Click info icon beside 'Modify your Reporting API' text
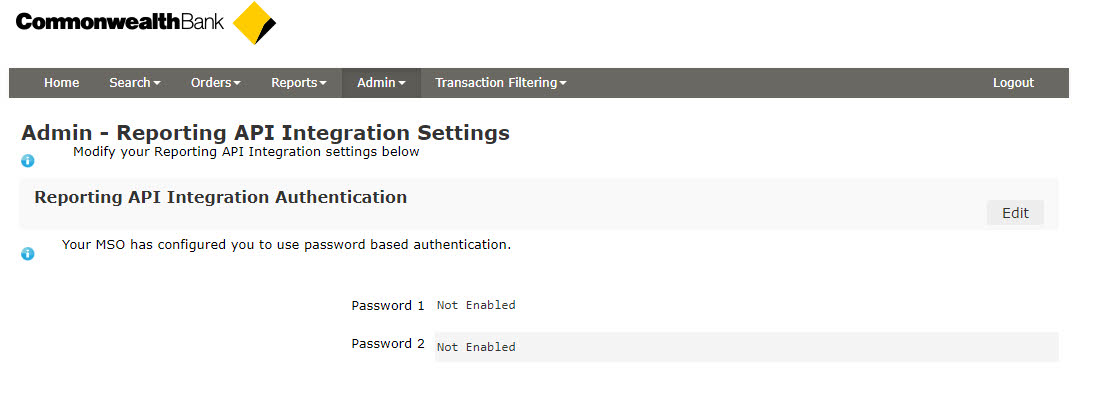1100x417 pixels. pyautogui.click(x=28, y=160)
